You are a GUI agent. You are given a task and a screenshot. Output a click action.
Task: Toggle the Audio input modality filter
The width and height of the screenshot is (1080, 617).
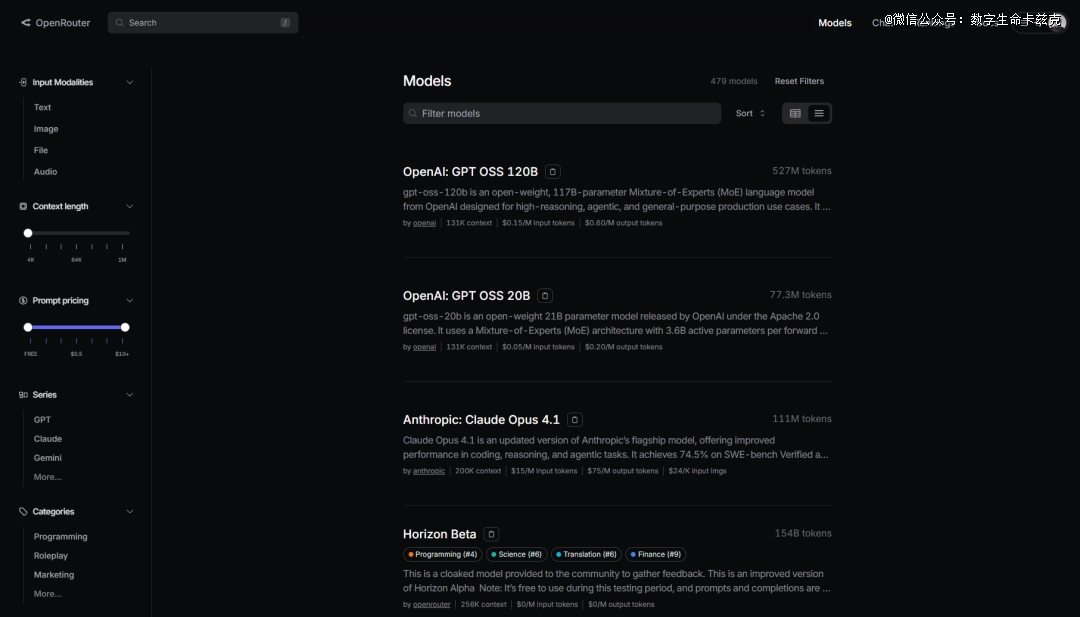click(45, 171)
